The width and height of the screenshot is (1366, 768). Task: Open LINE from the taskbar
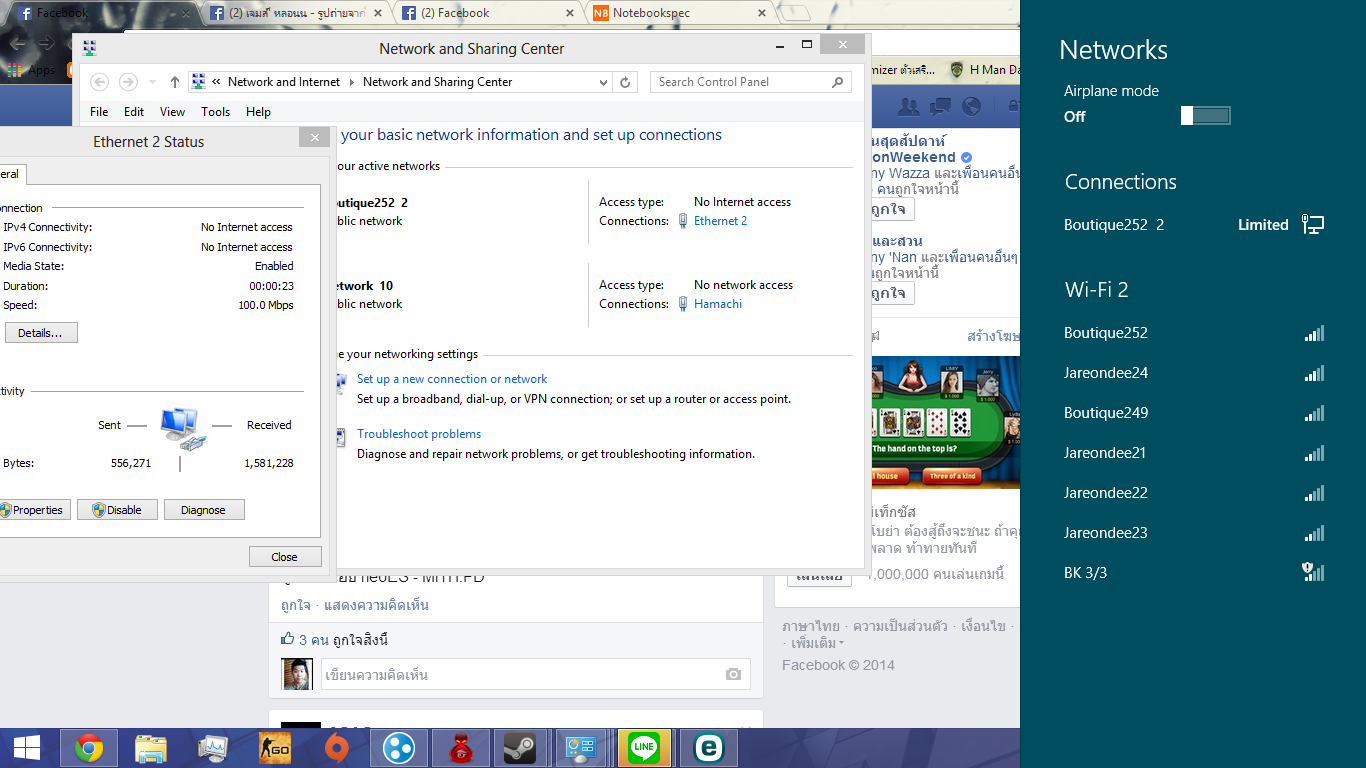coord(643,748)
